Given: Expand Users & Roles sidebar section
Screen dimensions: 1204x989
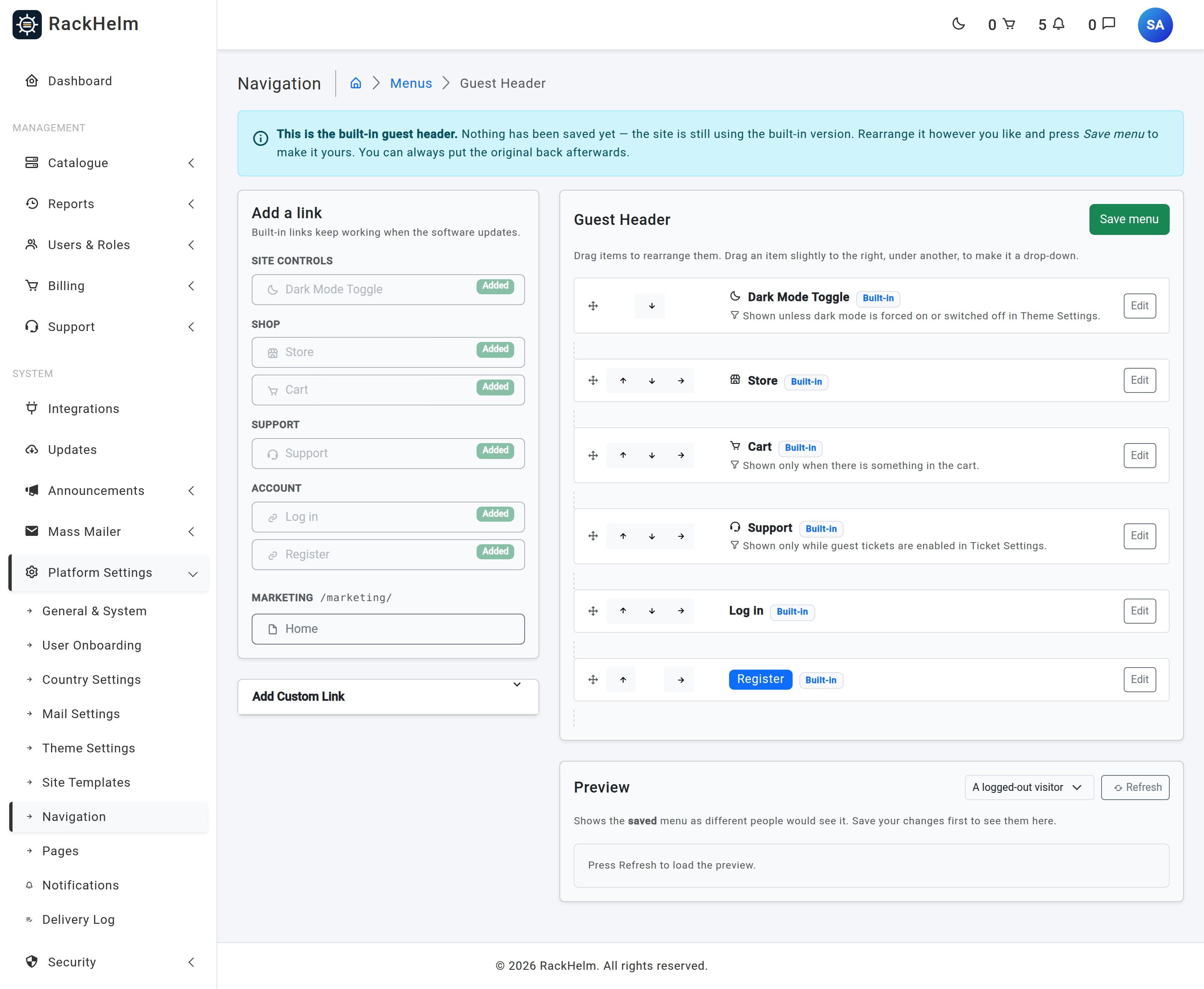Looking at the screenshot, I should [108, 245].
